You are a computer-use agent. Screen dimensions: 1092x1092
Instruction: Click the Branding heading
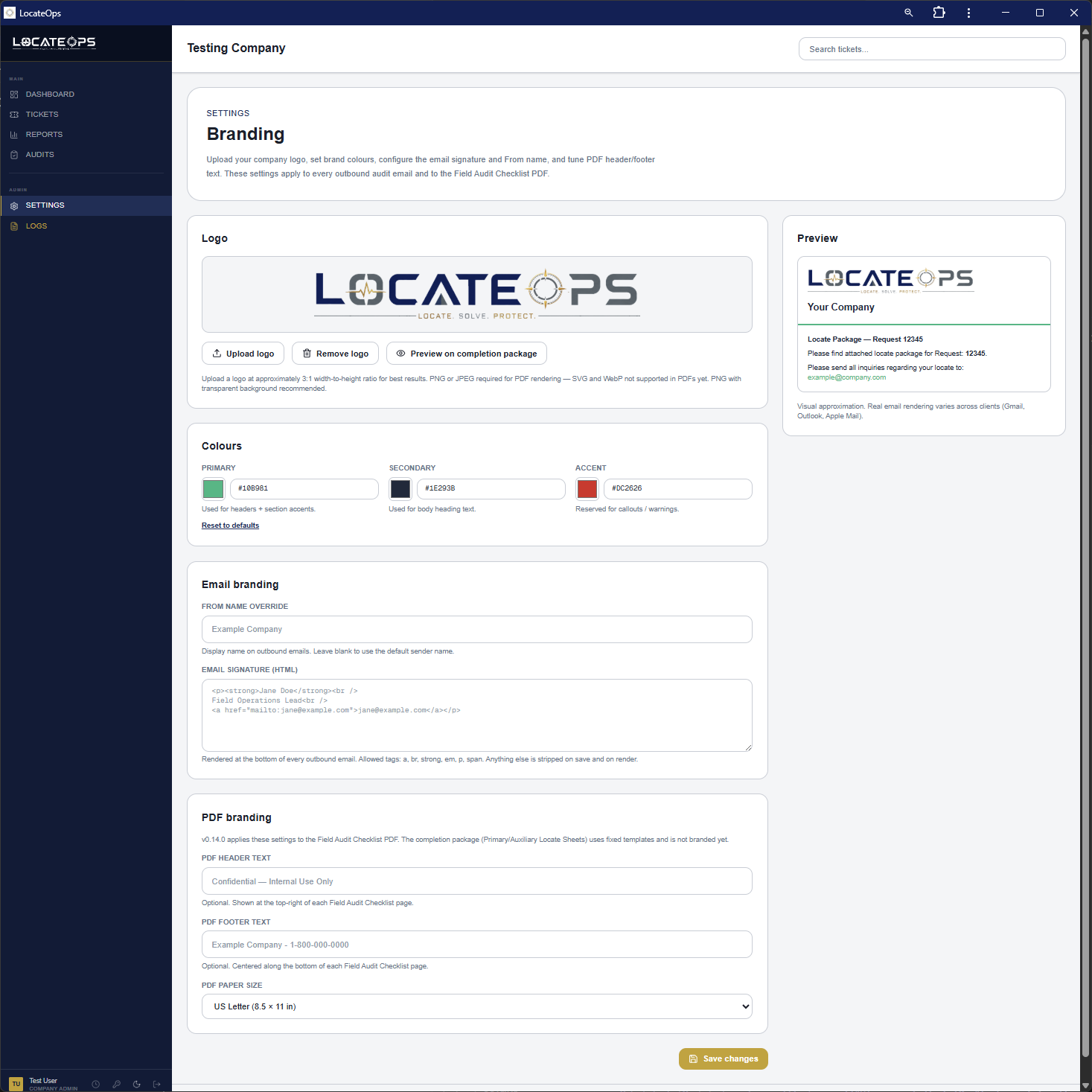pos(246,134)
